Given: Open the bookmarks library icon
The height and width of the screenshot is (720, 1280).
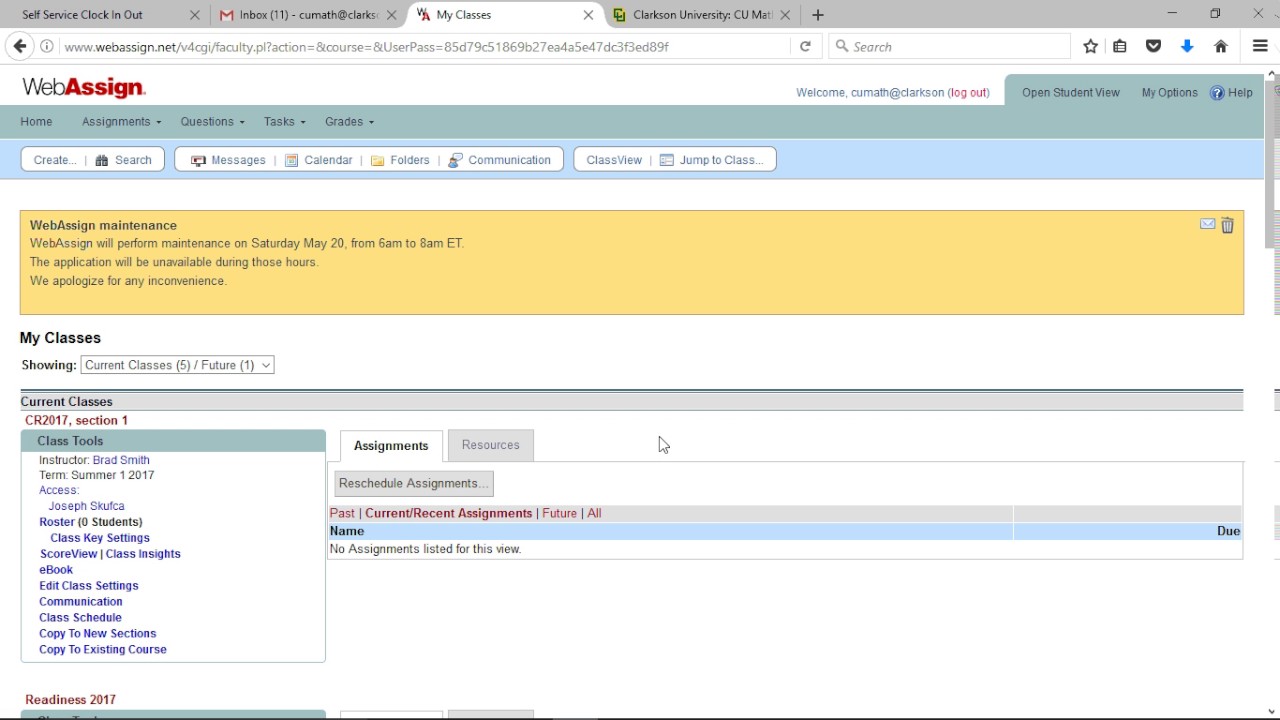Looking at the screenshot, I should [x=1120, y=46].
